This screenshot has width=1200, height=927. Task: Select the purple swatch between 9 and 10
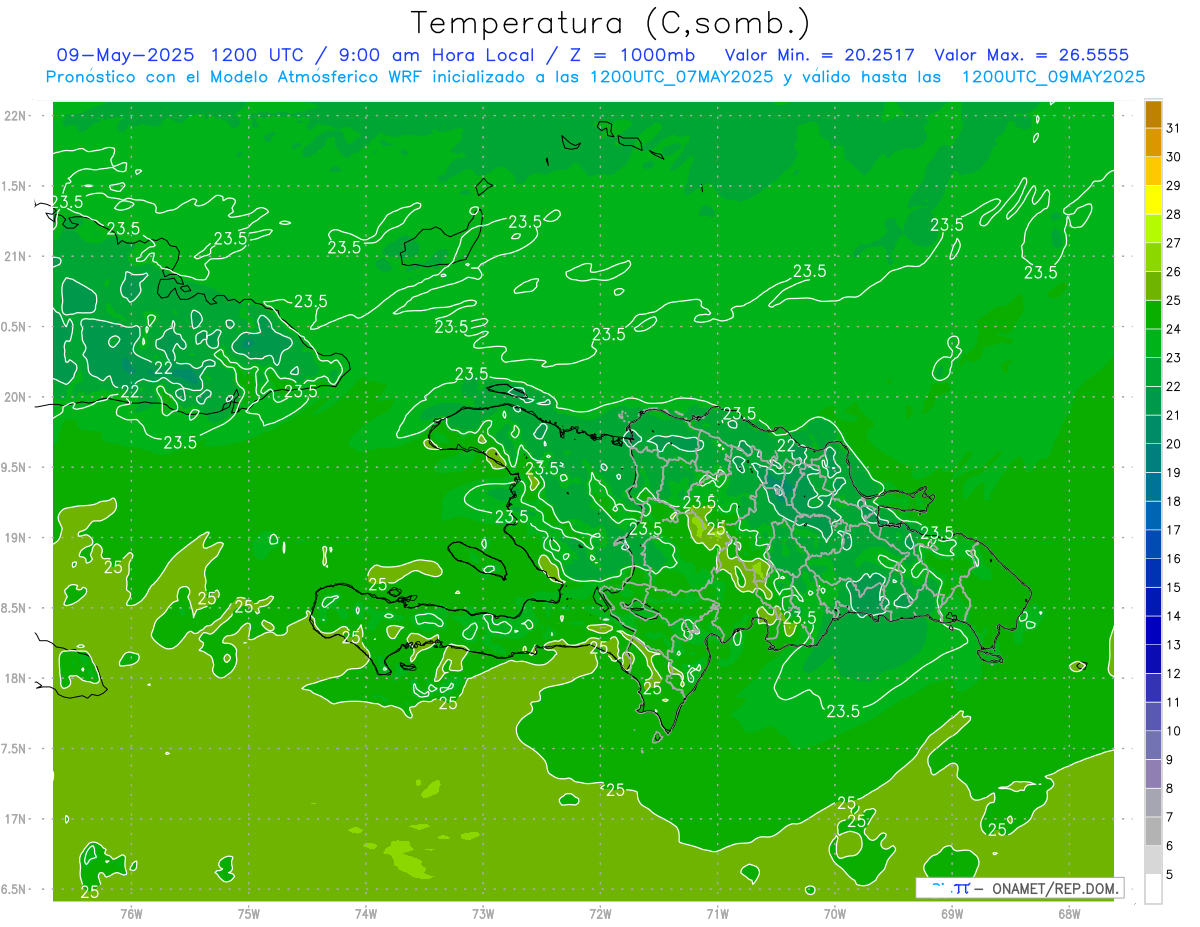(1153, 745)
